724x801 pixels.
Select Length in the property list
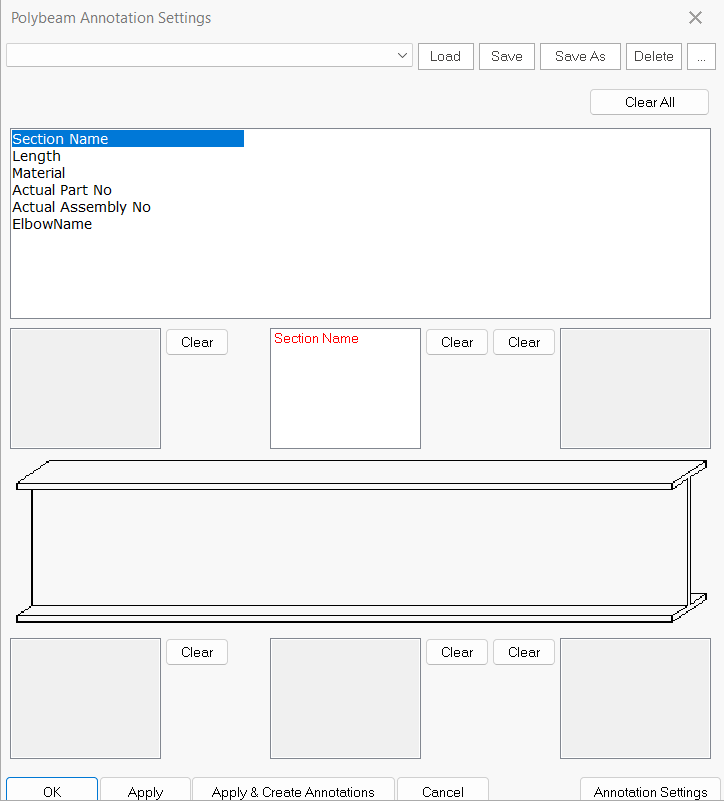[37, 156]
